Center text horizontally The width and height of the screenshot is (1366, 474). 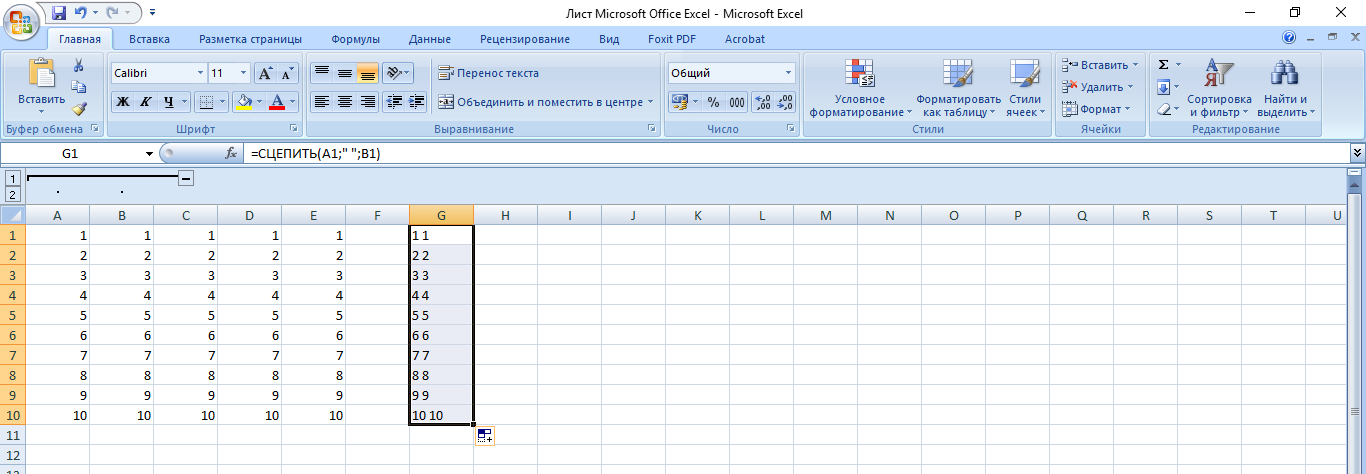[344, 101]
